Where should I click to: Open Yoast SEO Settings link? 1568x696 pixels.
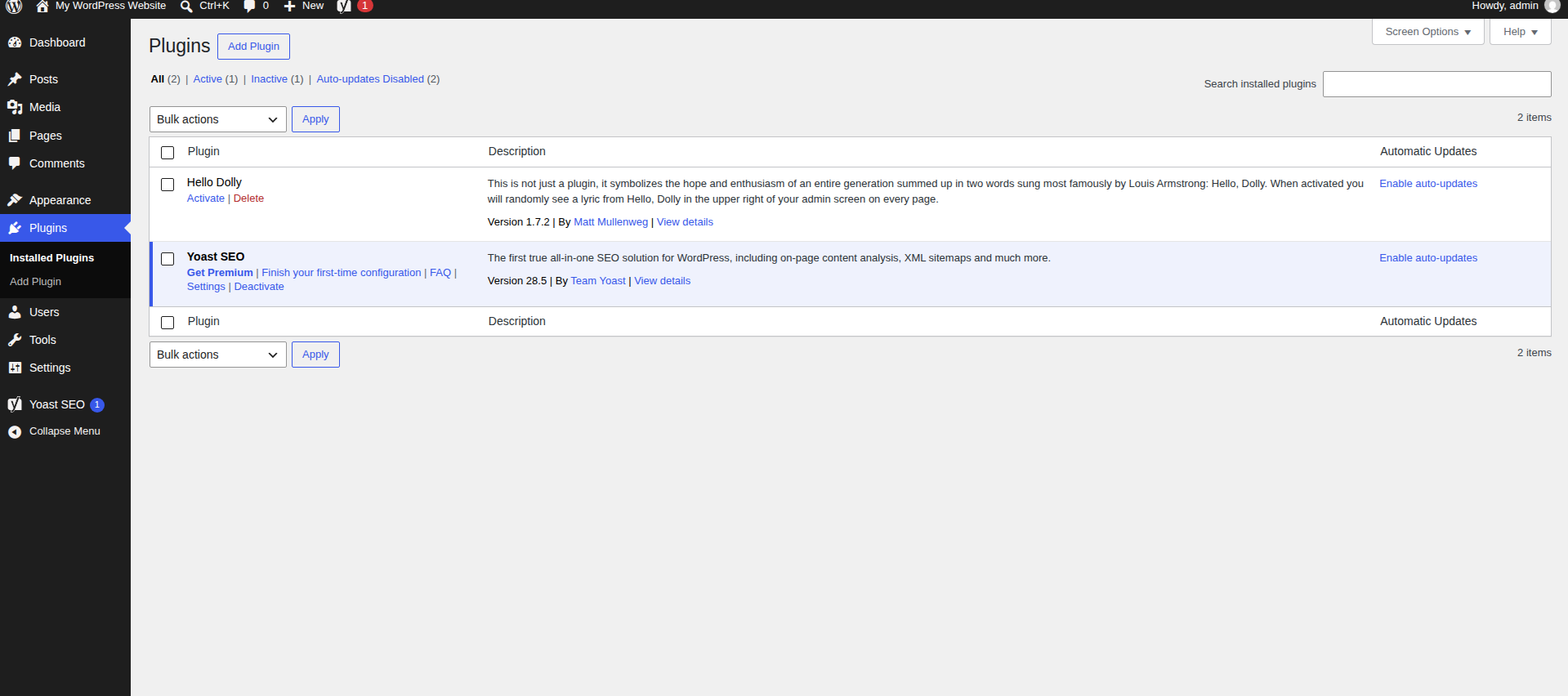point(206,287)
